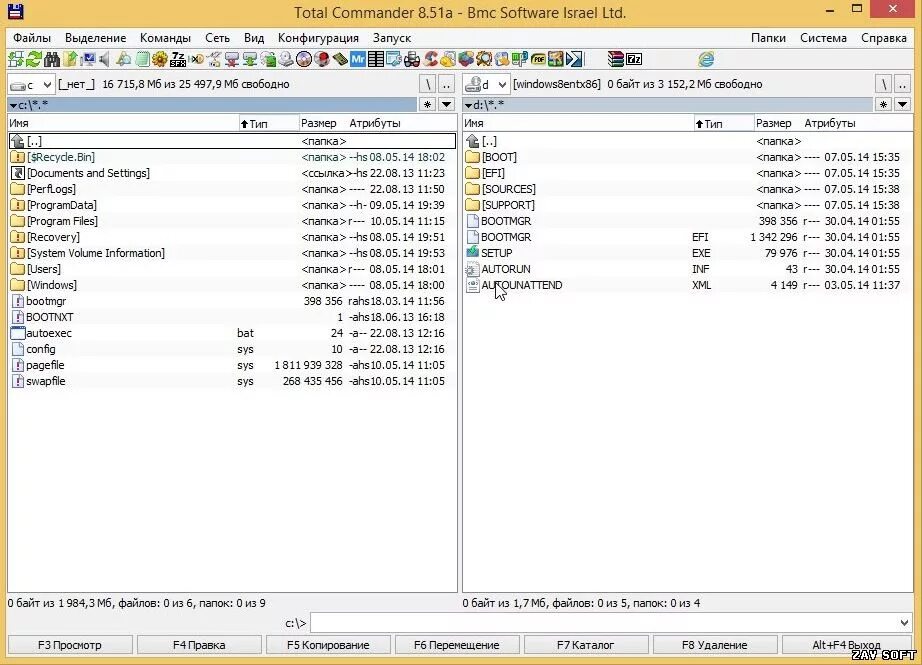The height and width of the screenshot is (665, 922).
Task: Launch WinRAR books icon
Action: pyautogui.click(x=616, y=59)
